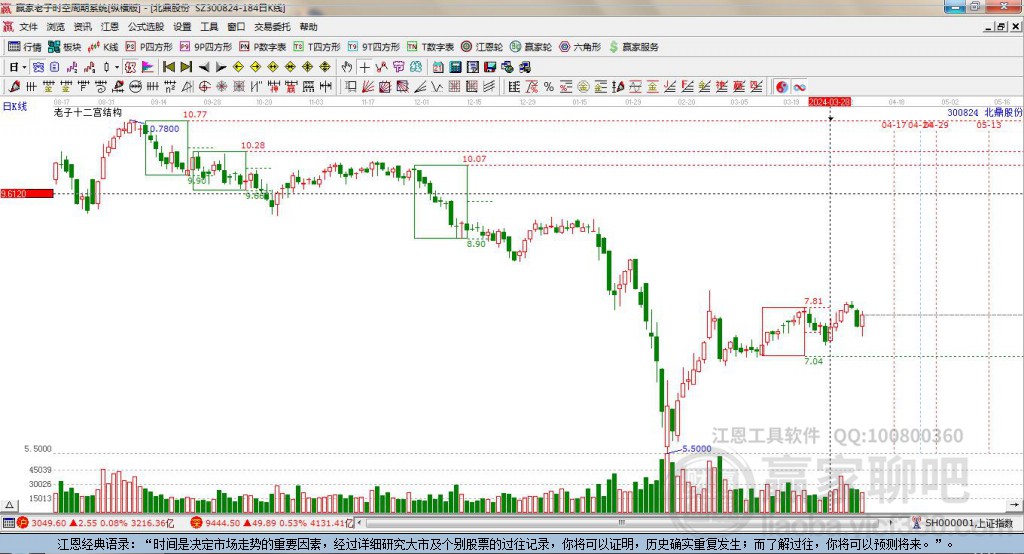This screenshot has height=554, width=1024.
Task: Click the red circular target tool icon
Action: (204, 86)
